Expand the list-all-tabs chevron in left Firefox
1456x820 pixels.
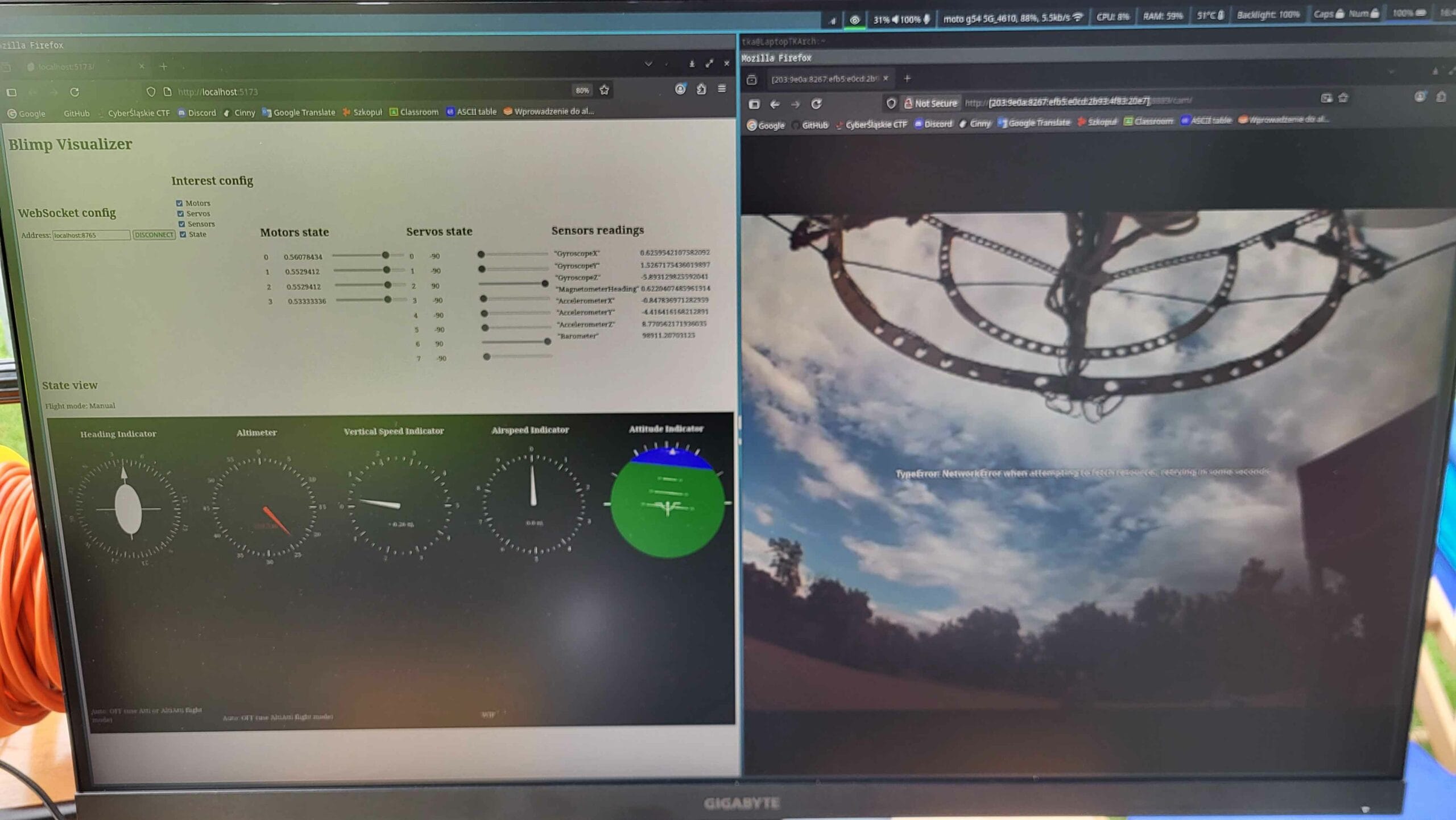tap(648, 64)
